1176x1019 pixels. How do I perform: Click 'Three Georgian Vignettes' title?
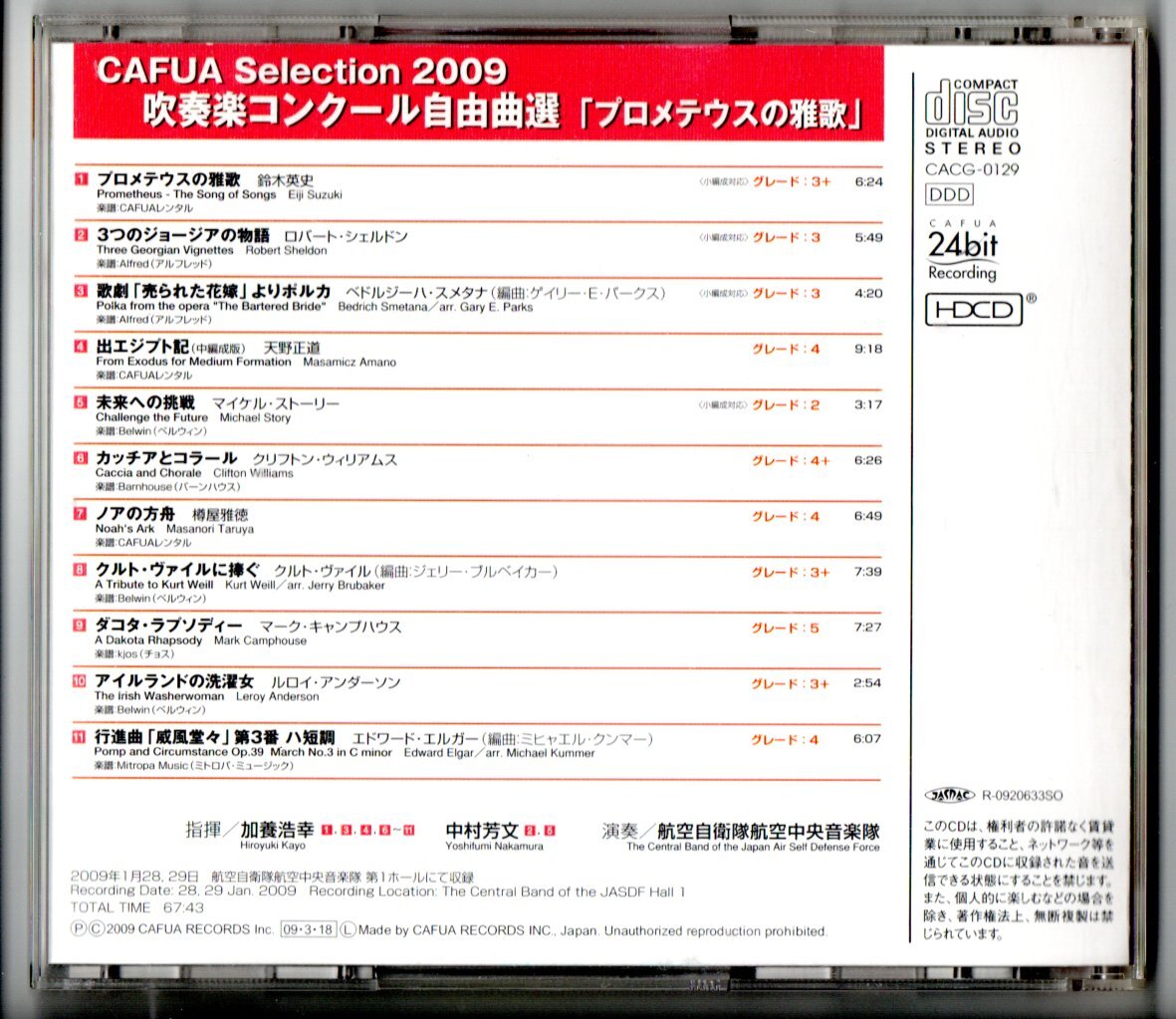164,250
